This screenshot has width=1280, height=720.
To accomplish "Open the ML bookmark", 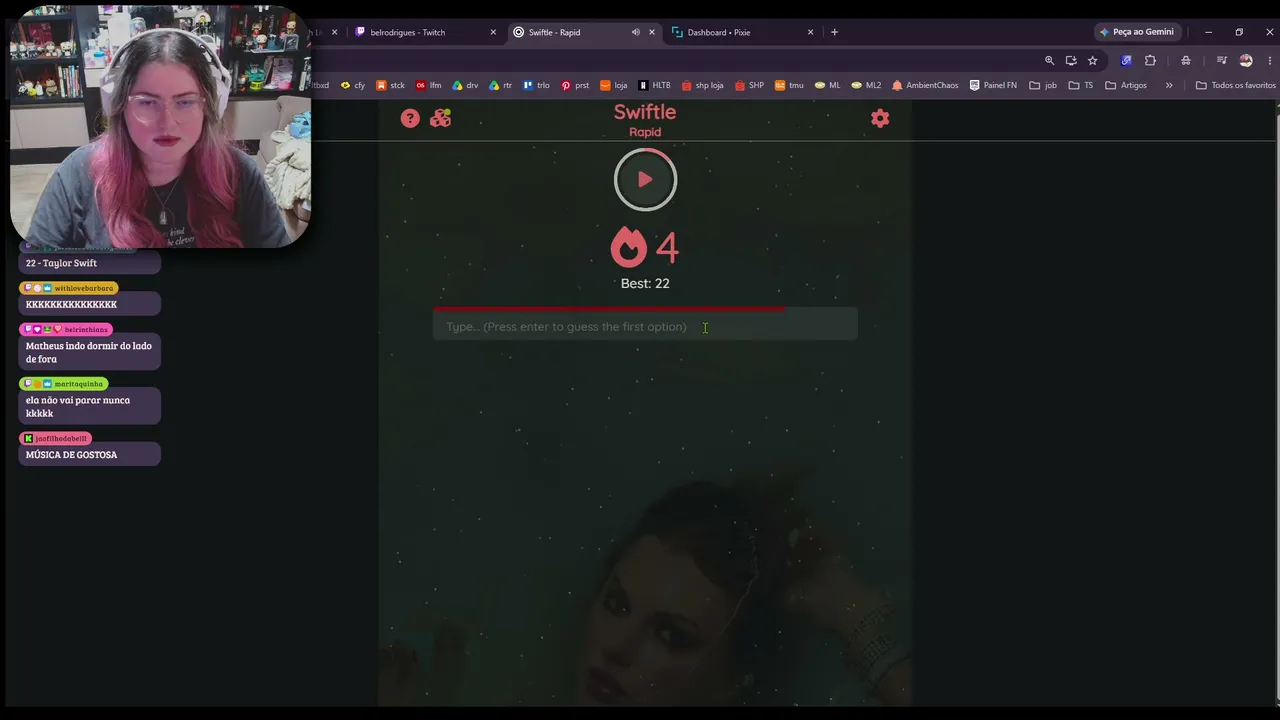I will click(828, 85).
